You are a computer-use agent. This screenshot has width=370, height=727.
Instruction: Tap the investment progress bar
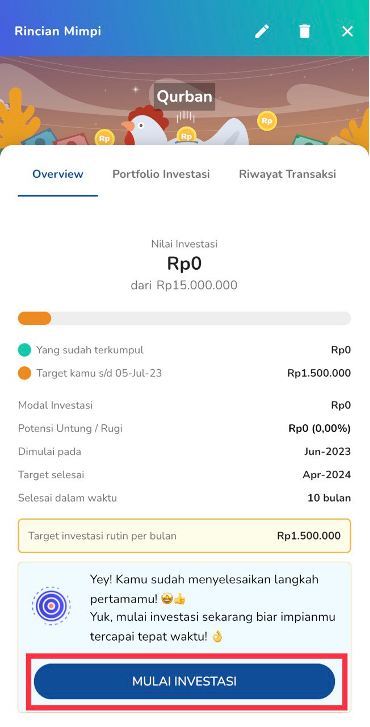tap(185, 318)
